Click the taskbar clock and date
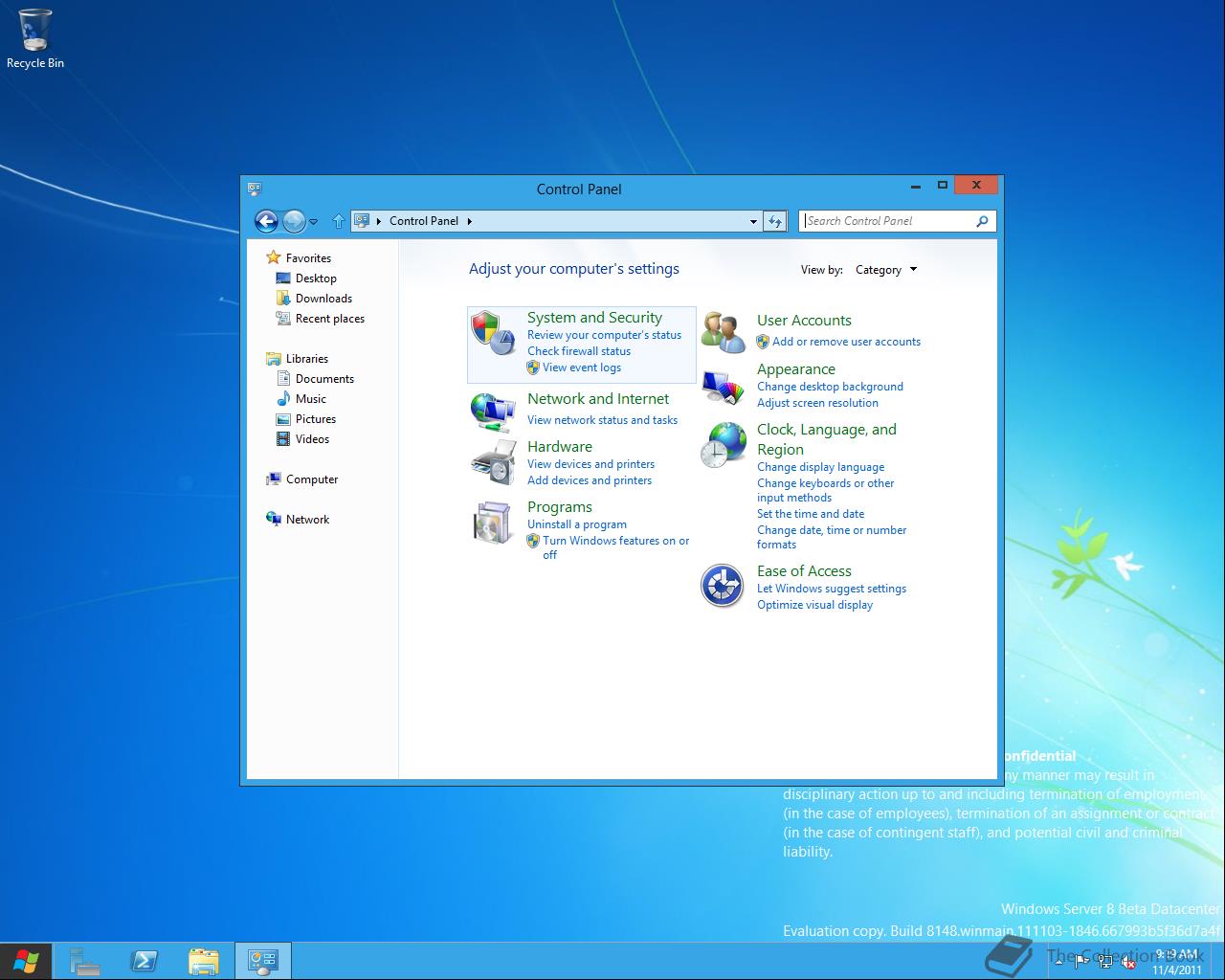 pos(1176,962)
